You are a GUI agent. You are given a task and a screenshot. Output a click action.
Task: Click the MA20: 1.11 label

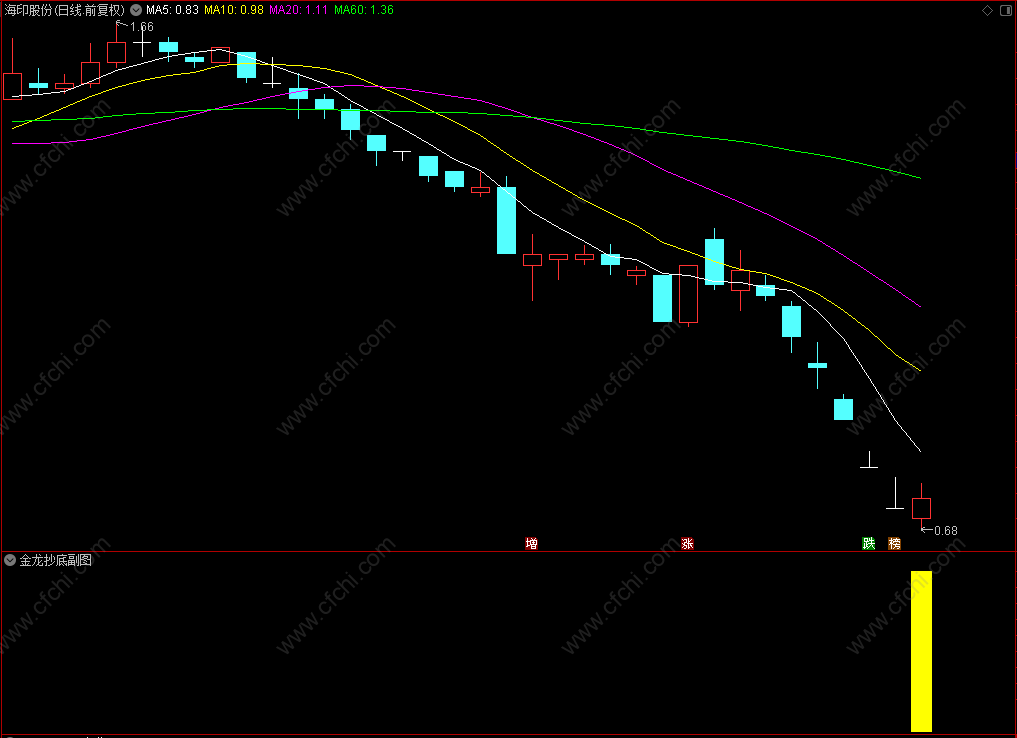pyautogui.click(x=298, y=10)
